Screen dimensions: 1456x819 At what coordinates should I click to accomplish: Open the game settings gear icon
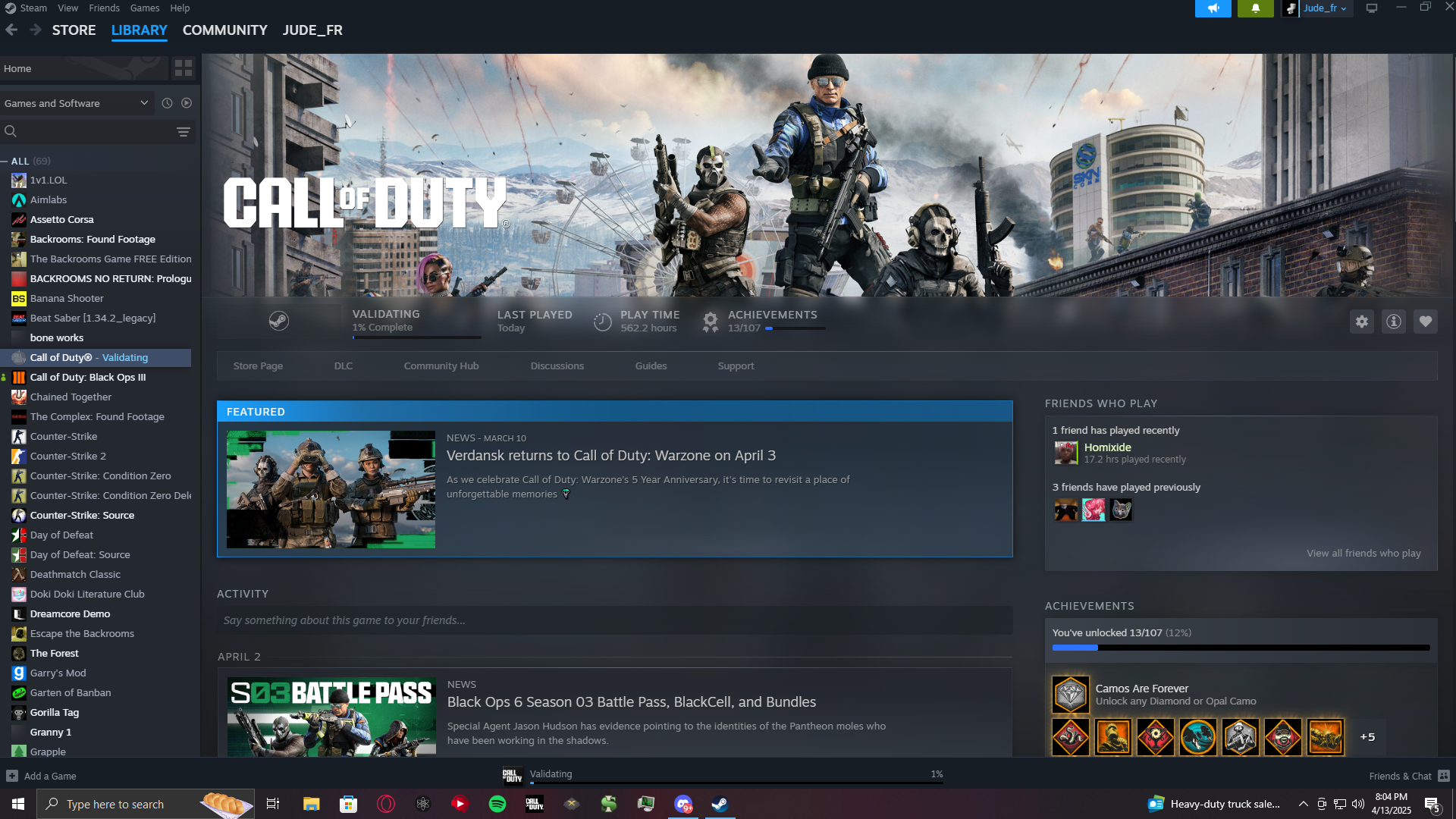1362,322
